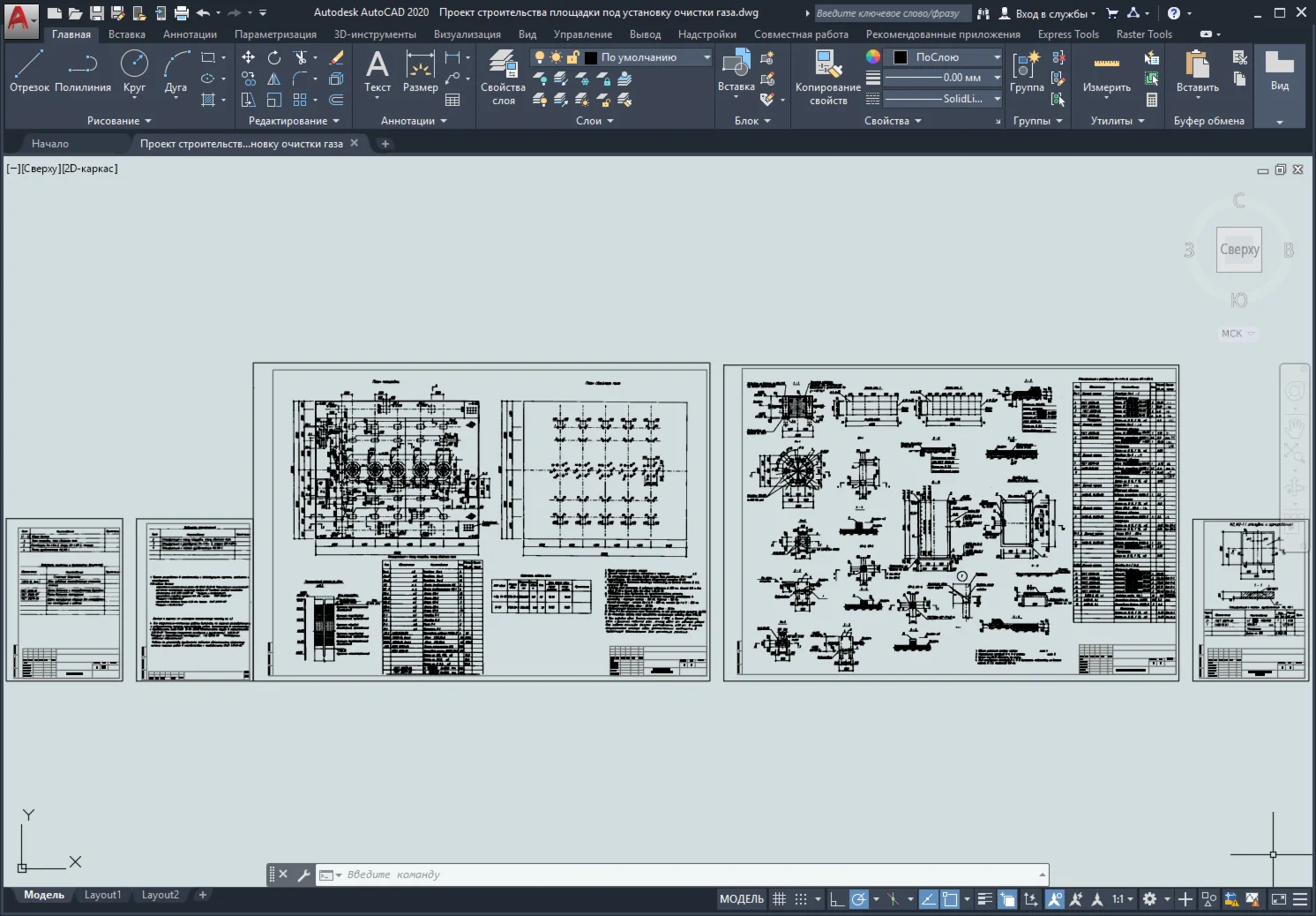Toggle 2D object snap
This screenshot has height=916, width=1316.
point(950,899)
